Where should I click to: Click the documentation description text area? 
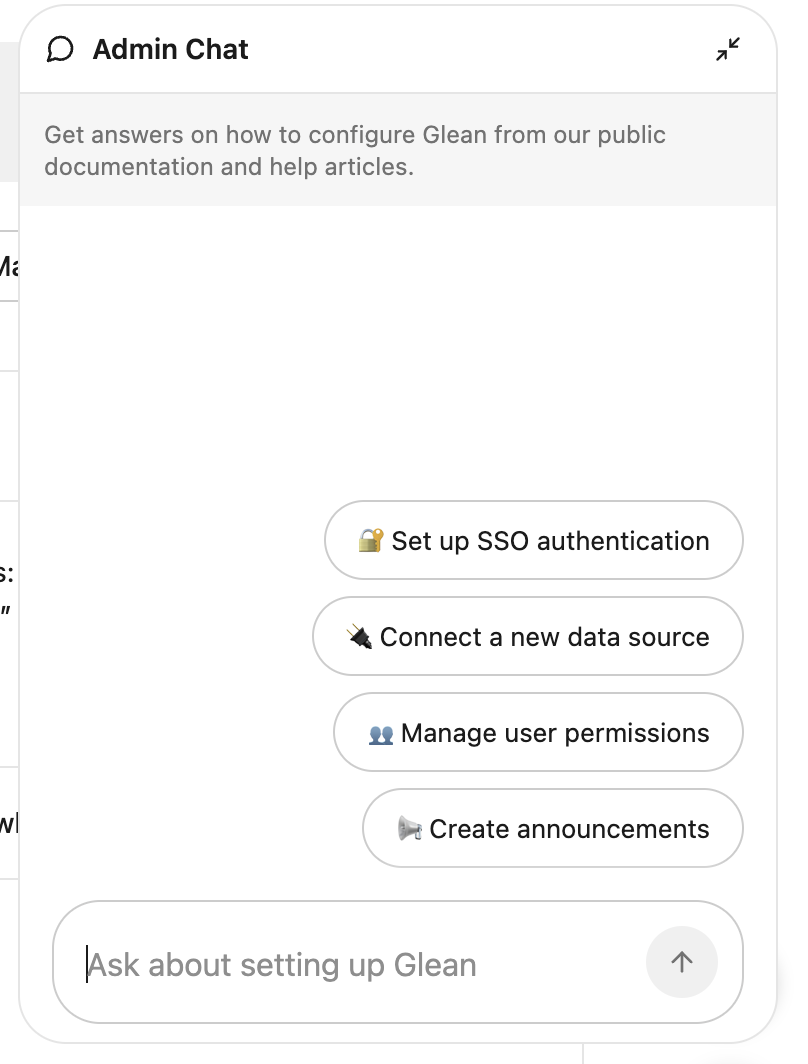pyautogui.click(x=355, y=150)
